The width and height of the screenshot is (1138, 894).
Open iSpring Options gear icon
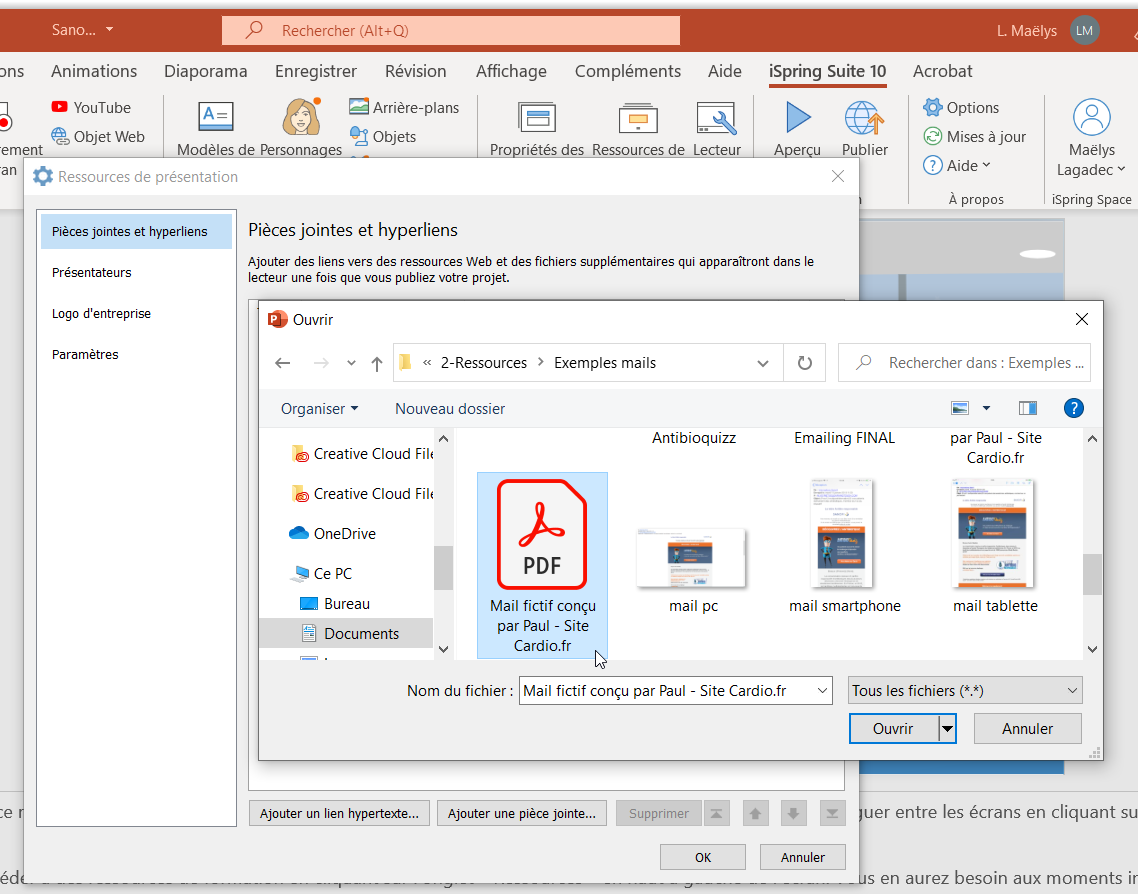[933, 107]
